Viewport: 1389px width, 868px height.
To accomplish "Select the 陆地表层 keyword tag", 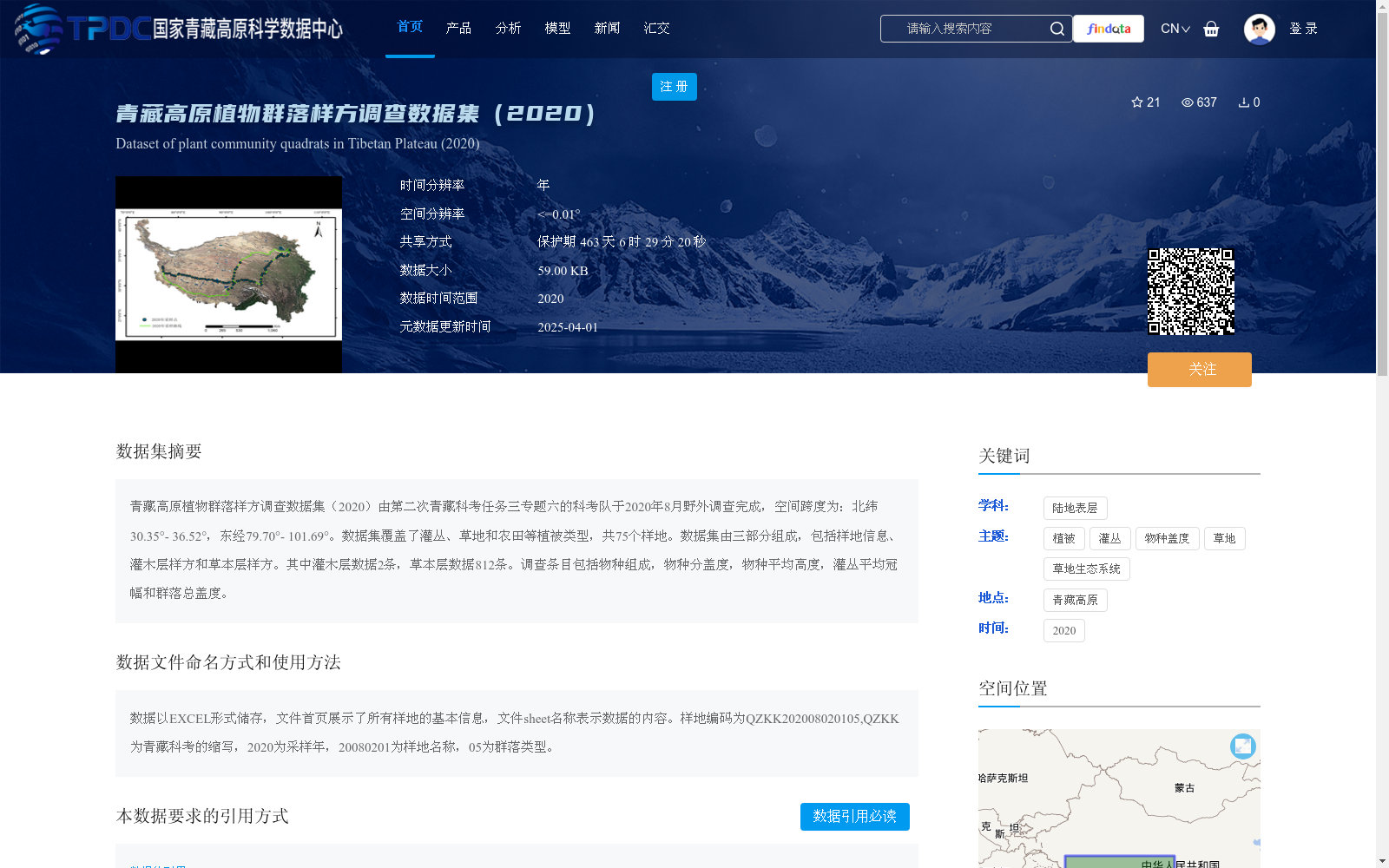I will pos(1076,508).
